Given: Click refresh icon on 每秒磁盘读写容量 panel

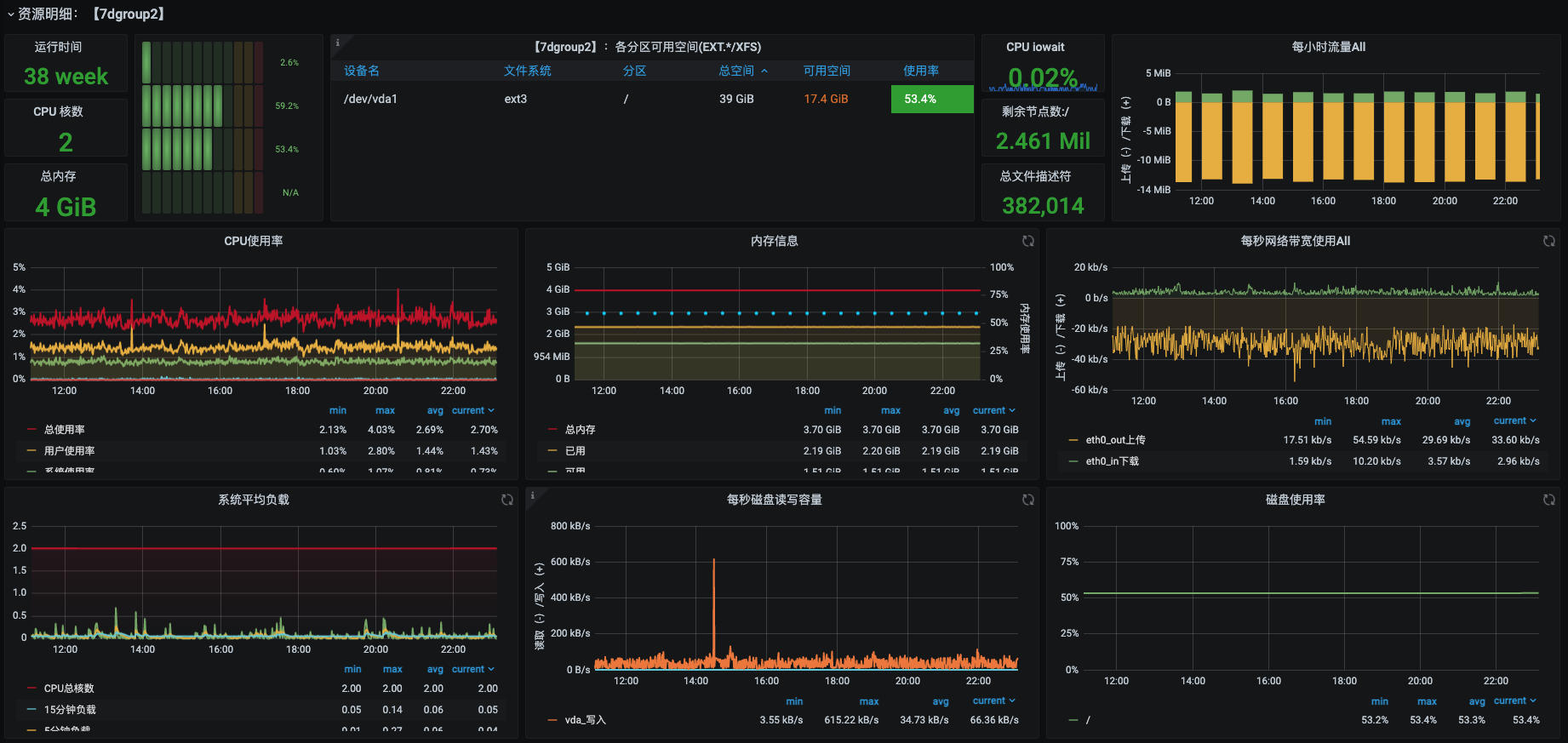Looking at the screenshot, I should [1028, 500].
